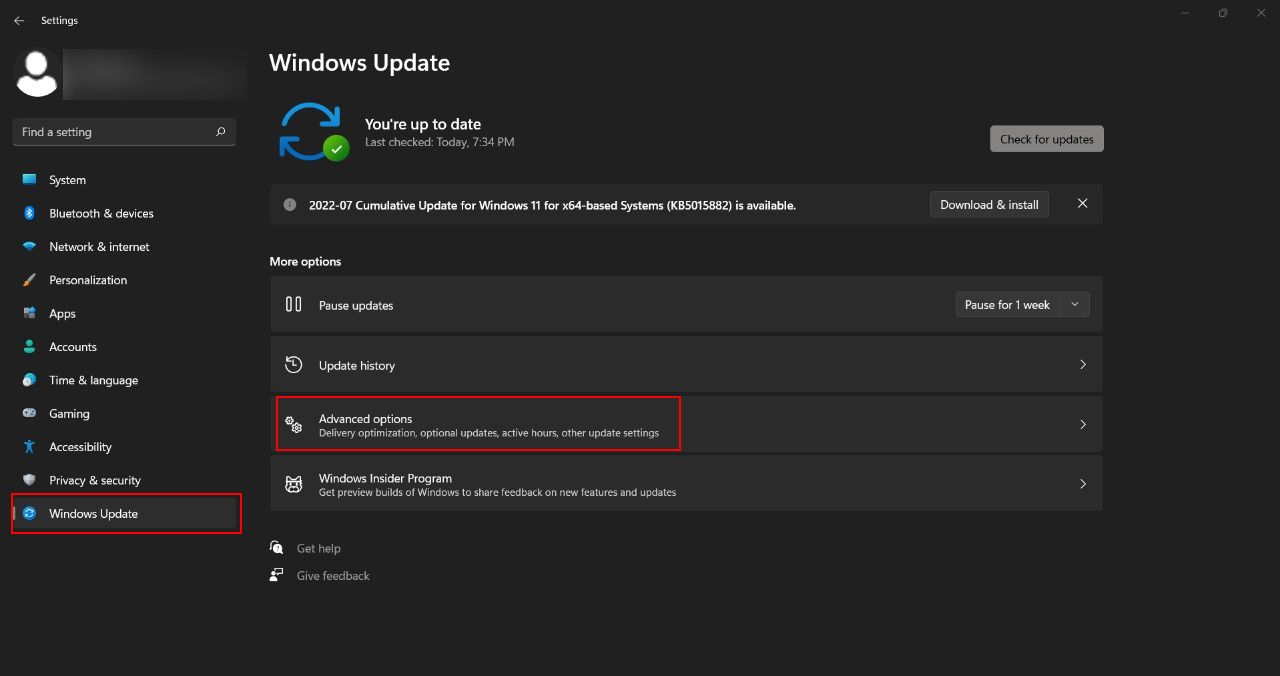Click the Windows Insider Program icon
The width and height of the screenshot is (1280, 676).
pos(293,483)
